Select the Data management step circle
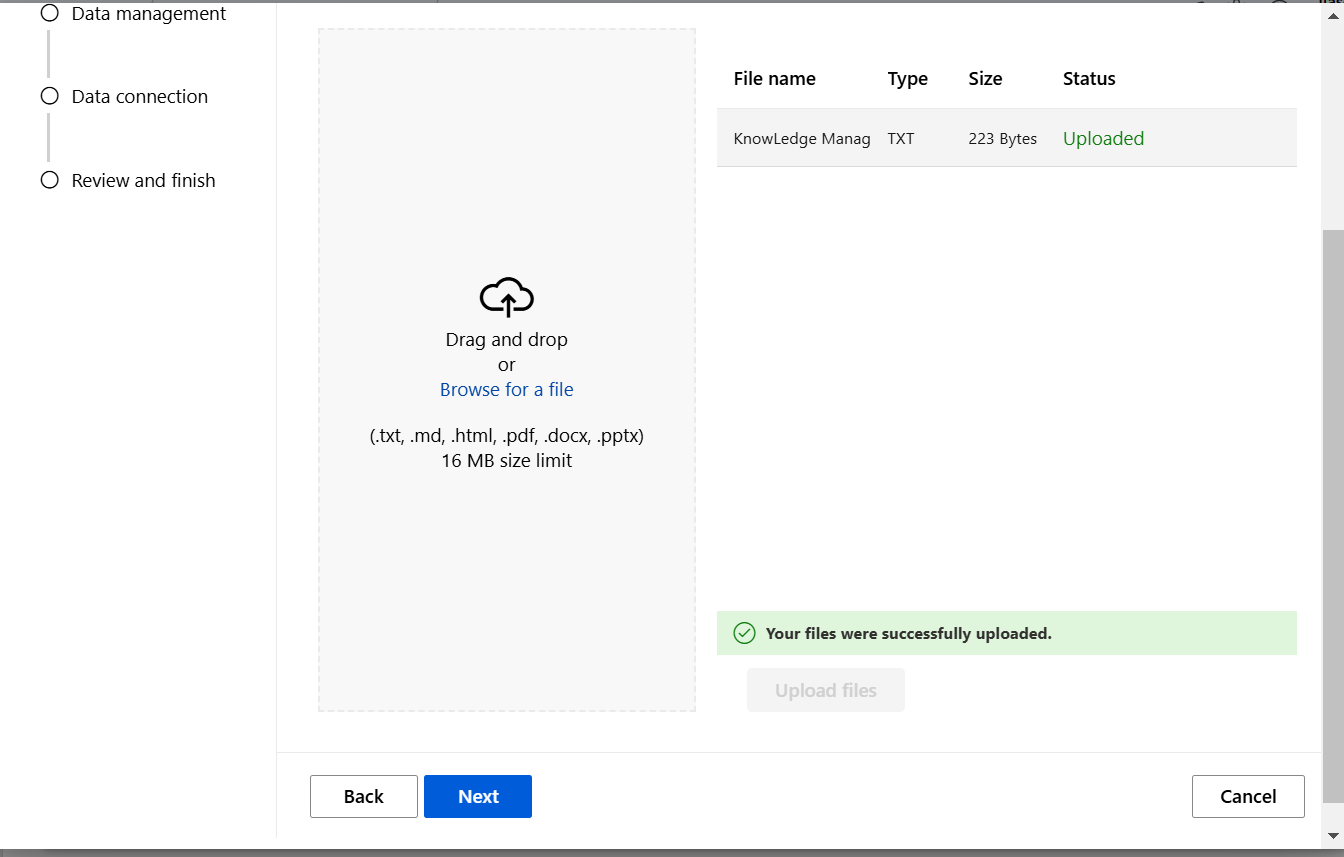1344x857 pixels. tap(49, 13)
